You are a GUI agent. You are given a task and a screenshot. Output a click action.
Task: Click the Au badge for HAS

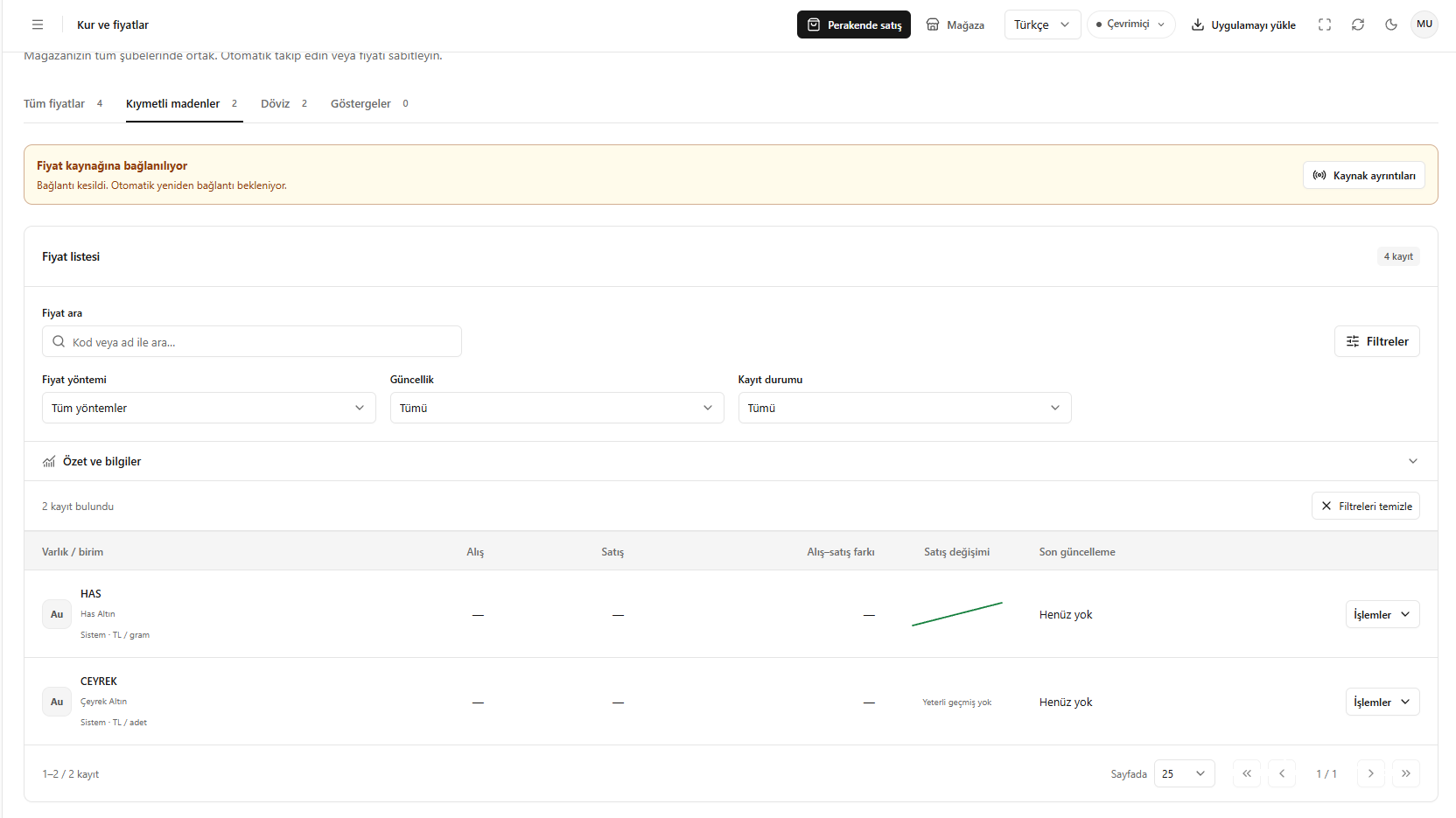coord(57,614)
